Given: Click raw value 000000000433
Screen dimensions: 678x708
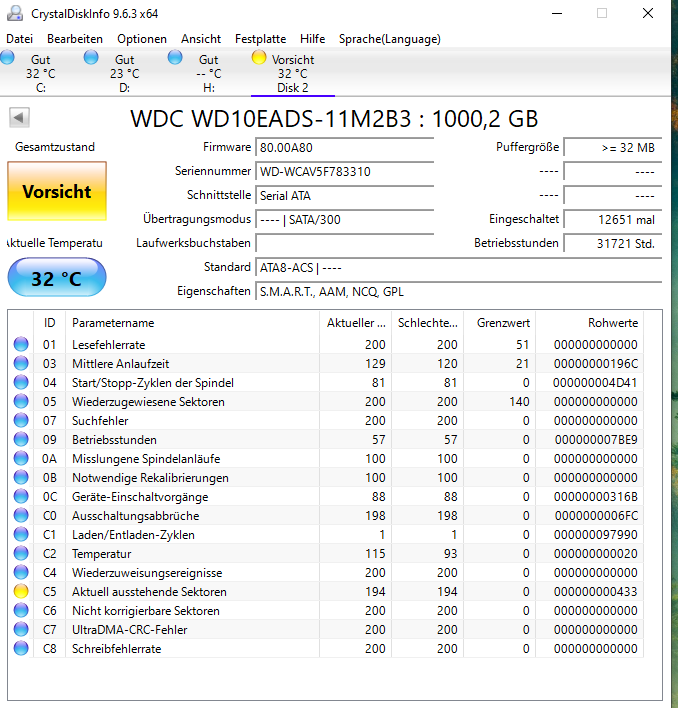Looking at the screenshot, I should 595,592.
